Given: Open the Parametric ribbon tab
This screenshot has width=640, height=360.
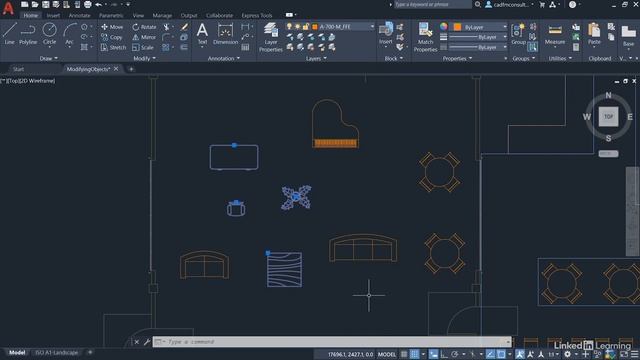Looking at the screenshot, I should [x=111, y=16].
